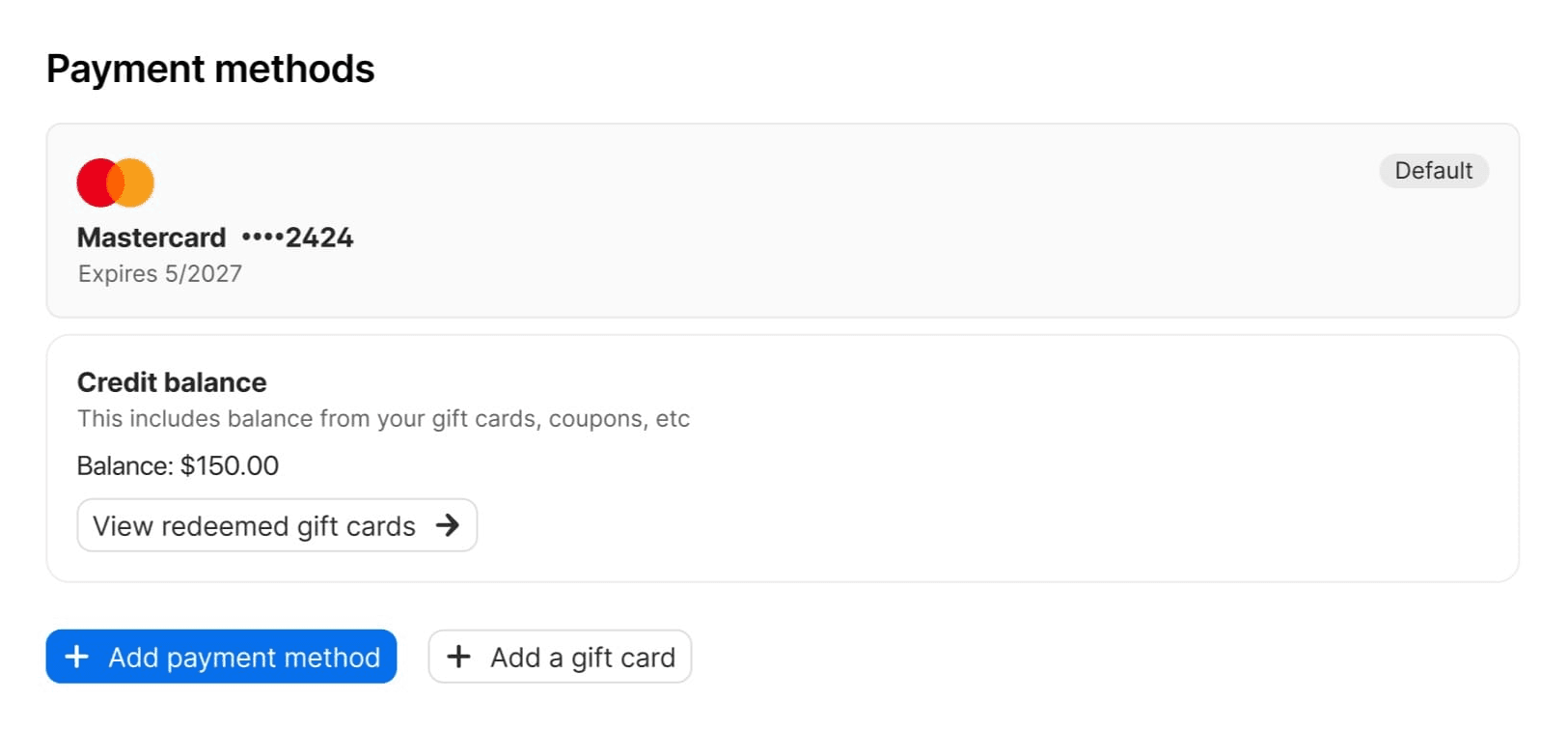This screenshot has height=729, width=1568.
Task: Click the arrow icon after View redeemed gift cards
Action: (447, 525)
